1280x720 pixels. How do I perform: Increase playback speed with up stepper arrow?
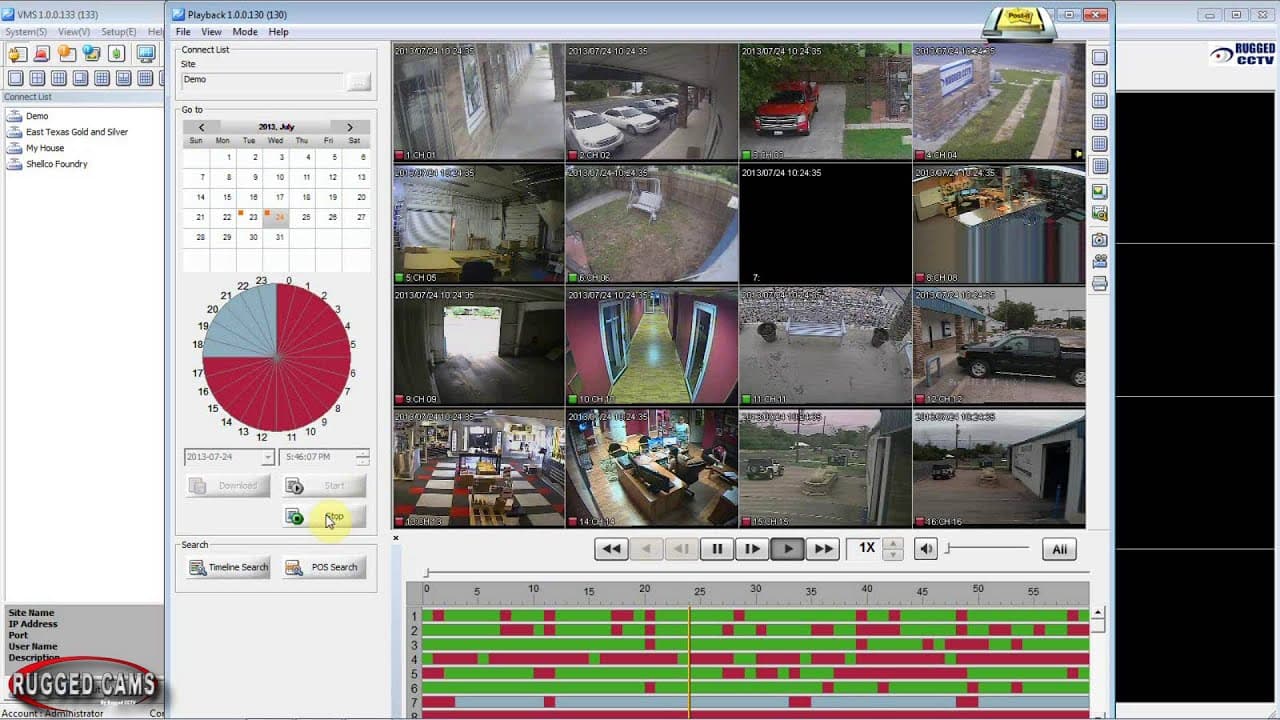pos(893,543)
